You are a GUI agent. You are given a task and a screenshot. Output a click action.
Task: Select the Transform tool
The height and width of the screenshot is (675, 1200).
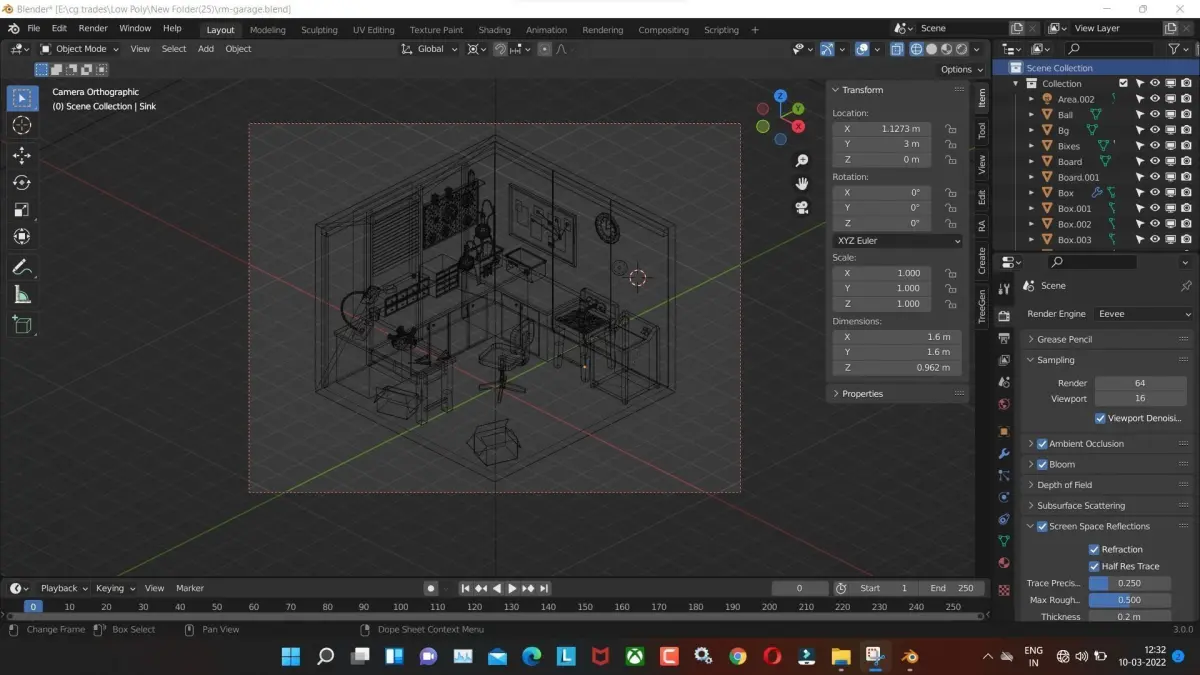click(22, 236)
